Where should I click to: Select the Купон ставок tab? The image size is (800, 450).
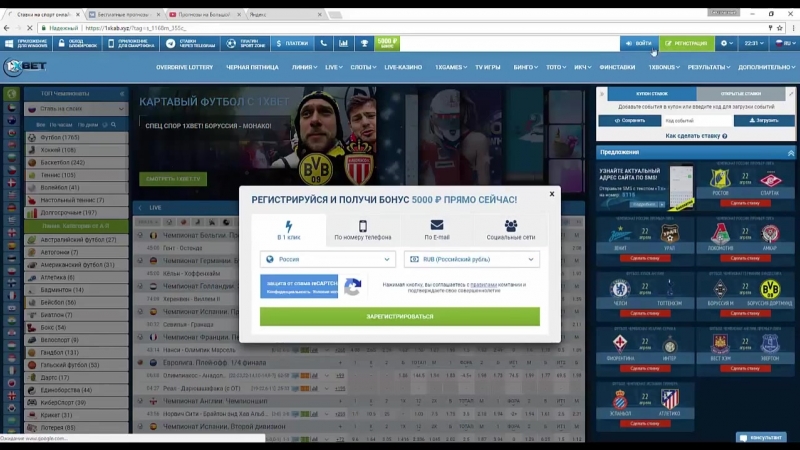tap(652, 94)
